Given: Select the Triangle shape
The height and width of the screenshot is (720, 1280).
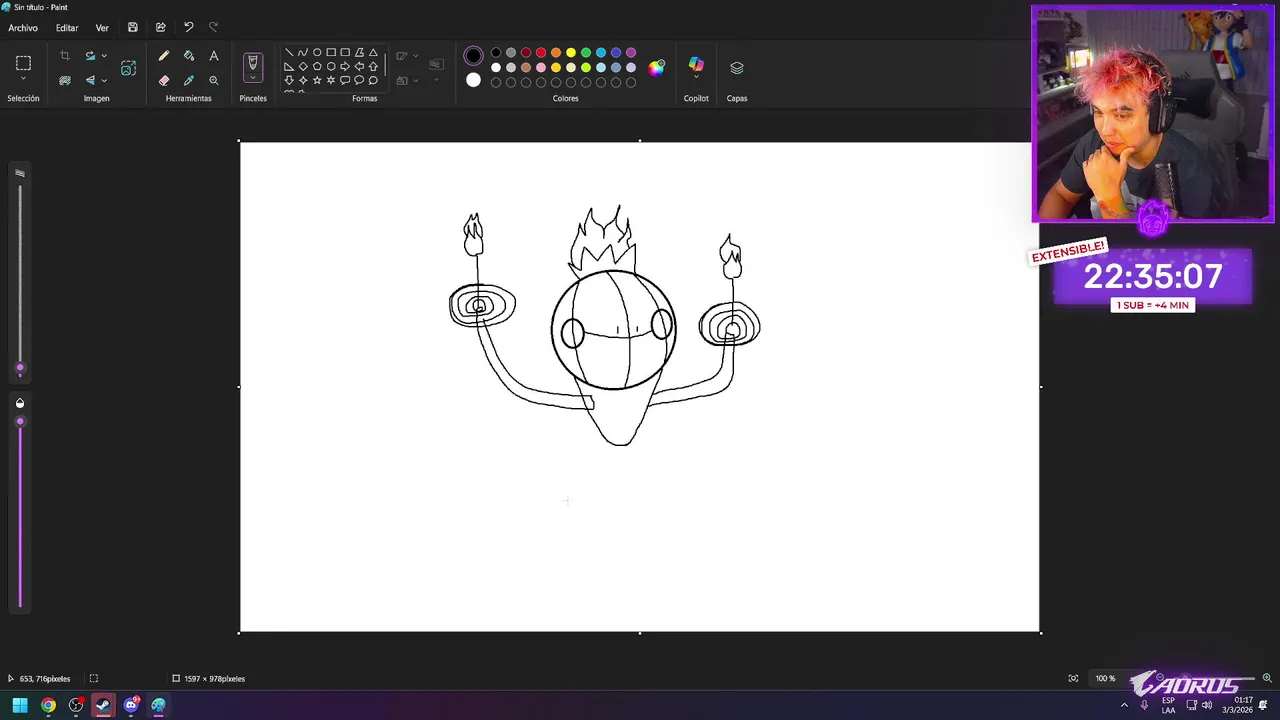Looking at the screenshot, I should coord(373,52).
